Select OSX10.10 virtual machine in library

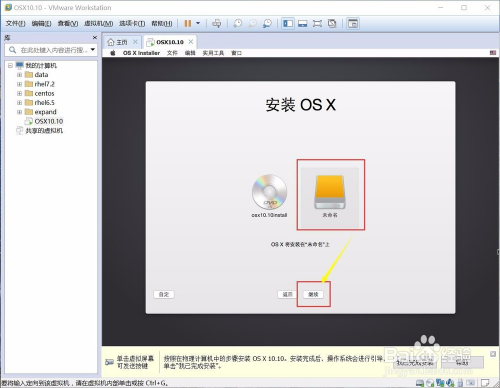(x=44, y=121)
